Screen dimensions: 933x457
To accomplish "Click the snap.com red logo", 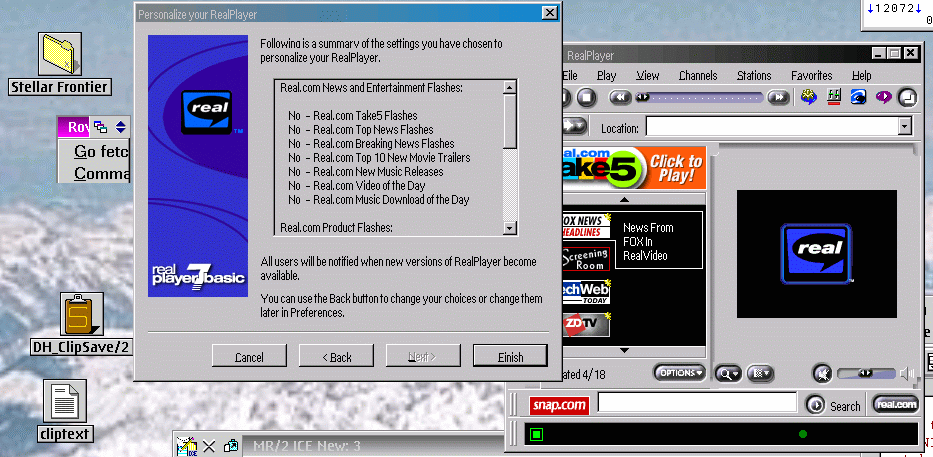I will (x=559, y=406).
